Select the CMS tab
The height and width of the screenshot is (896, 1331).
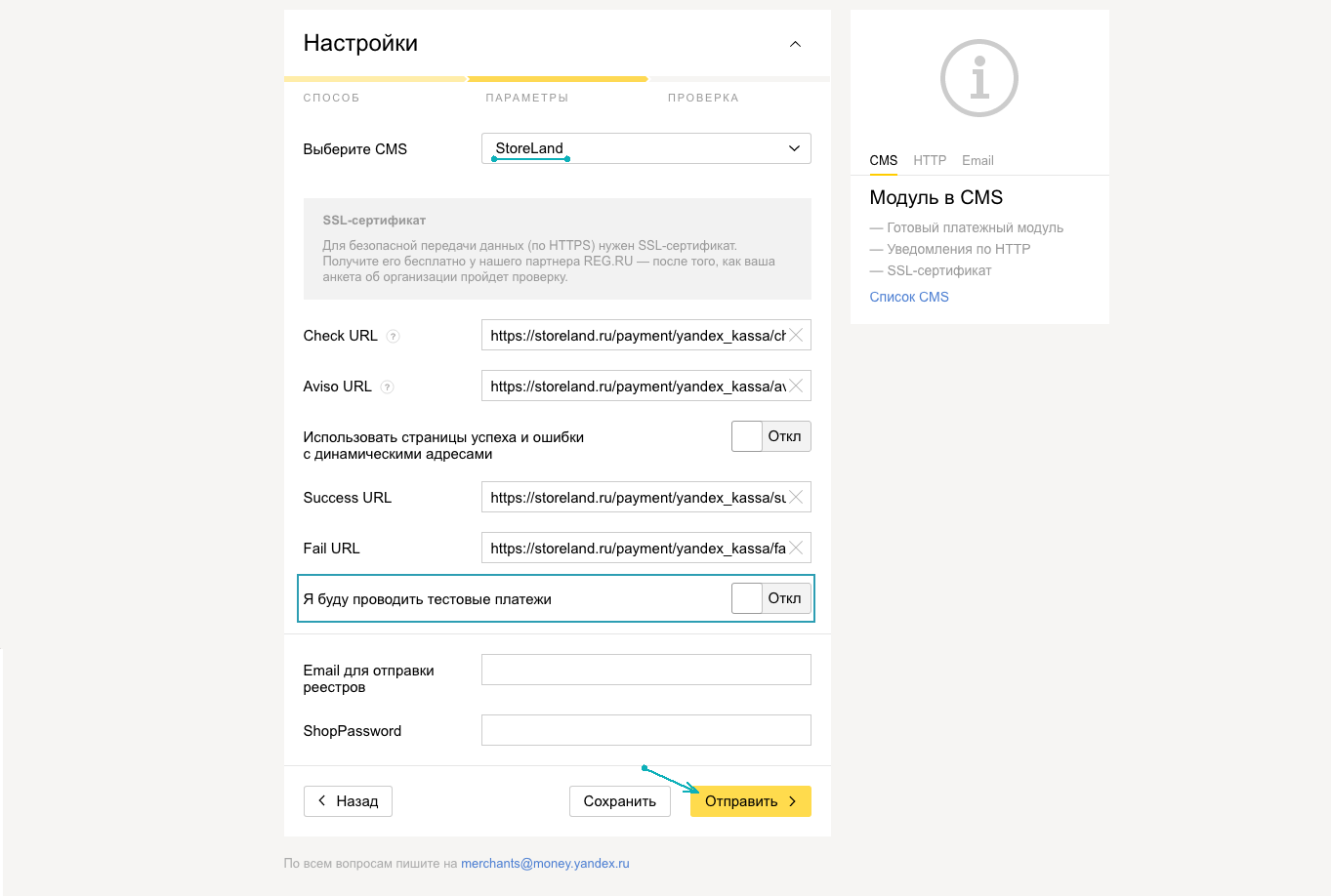pyautogui.click(x=883, y=160)
